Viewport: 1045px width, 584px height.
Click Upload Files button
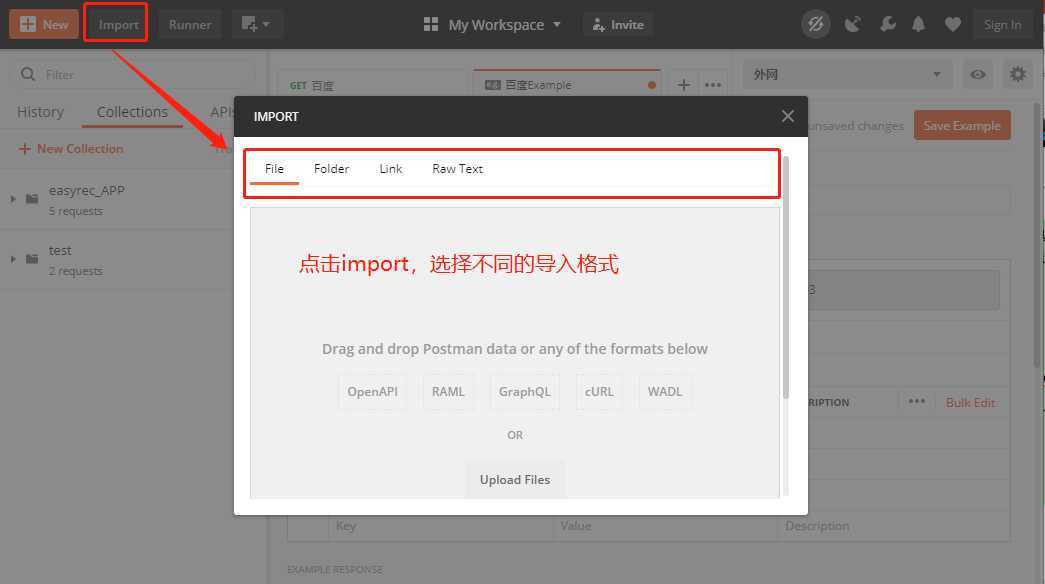pyautogui.click(x=515, y=480)
